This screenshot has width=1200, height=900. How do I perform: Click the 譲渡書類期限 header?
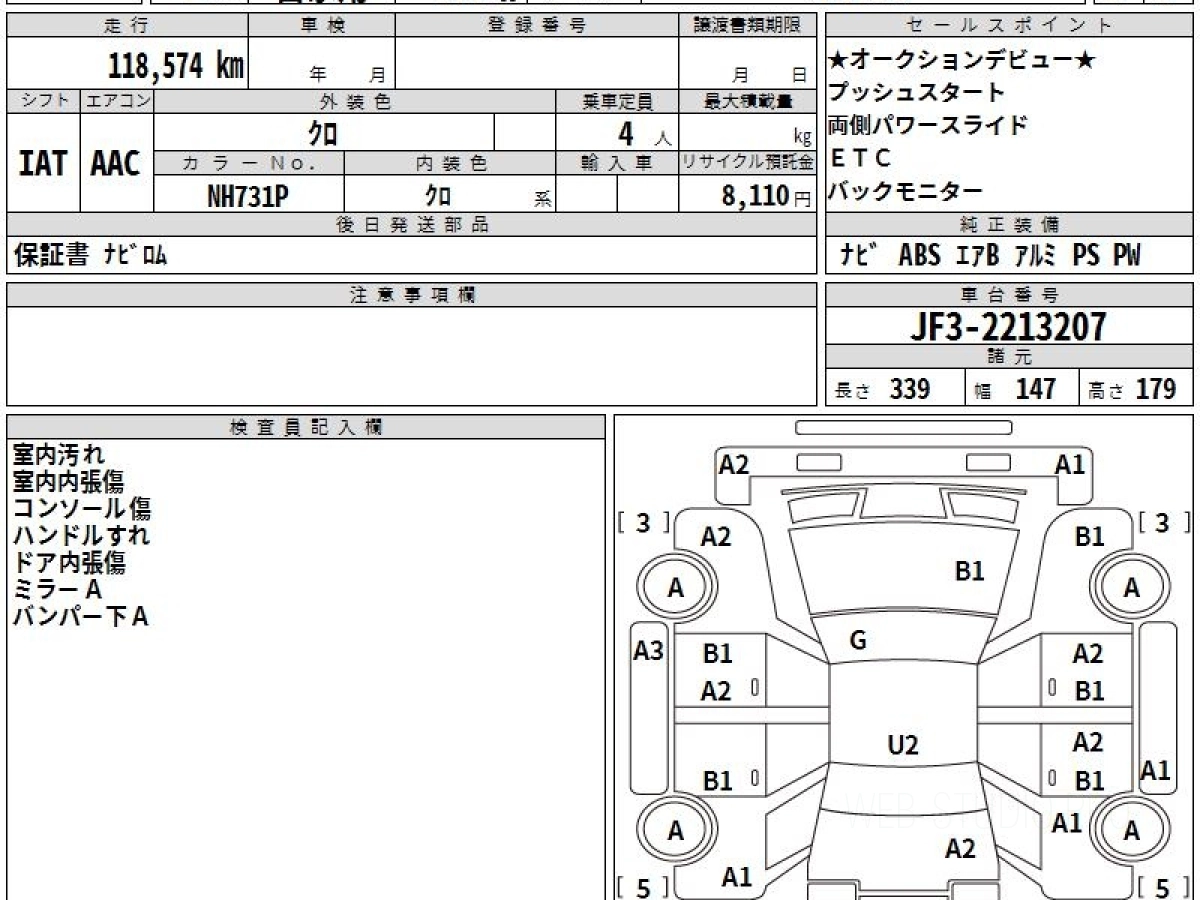coord(748,26)
